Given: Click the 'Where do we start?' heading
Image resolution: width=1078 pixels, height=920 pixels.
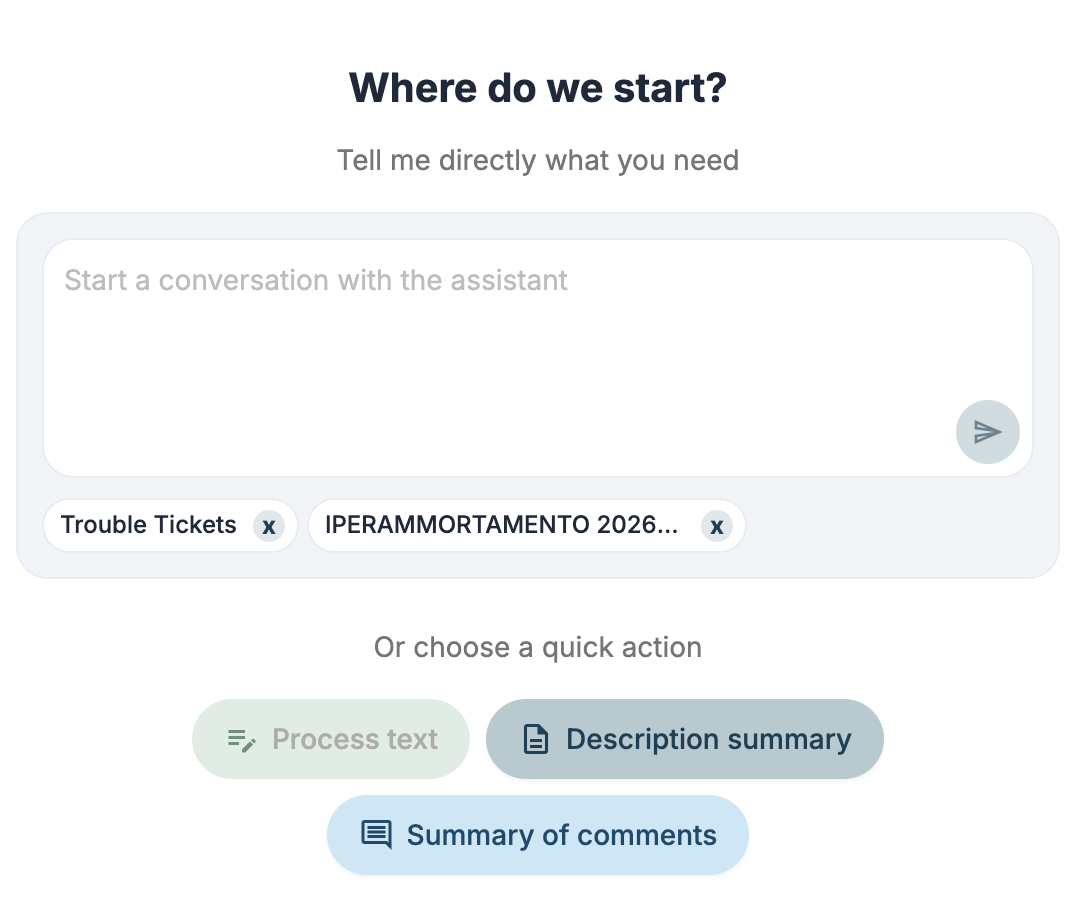Looking at the screenshot, I should [x=538, y=88].
